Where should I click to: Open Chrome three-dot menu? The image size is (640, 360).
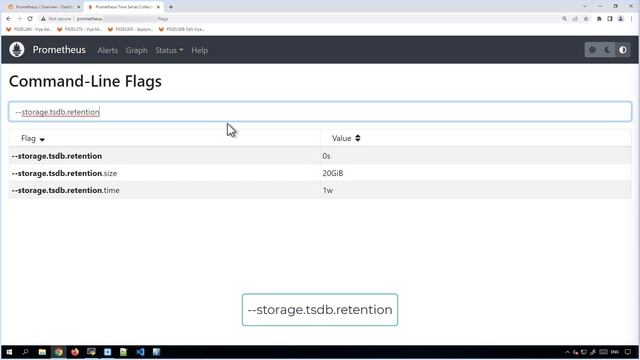click(x=631, y=19)
